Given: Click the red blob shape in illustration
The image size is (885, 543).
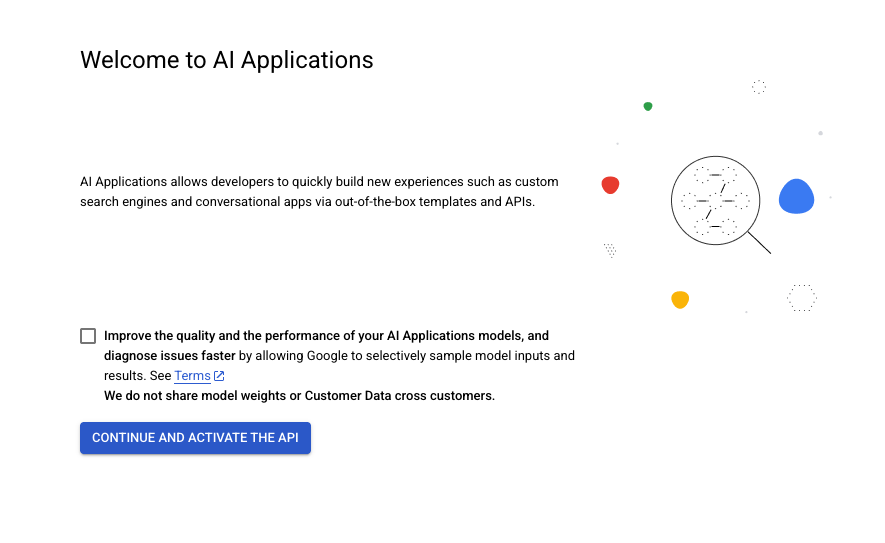Looking at the screenshot, I should [x=610, y=185].
